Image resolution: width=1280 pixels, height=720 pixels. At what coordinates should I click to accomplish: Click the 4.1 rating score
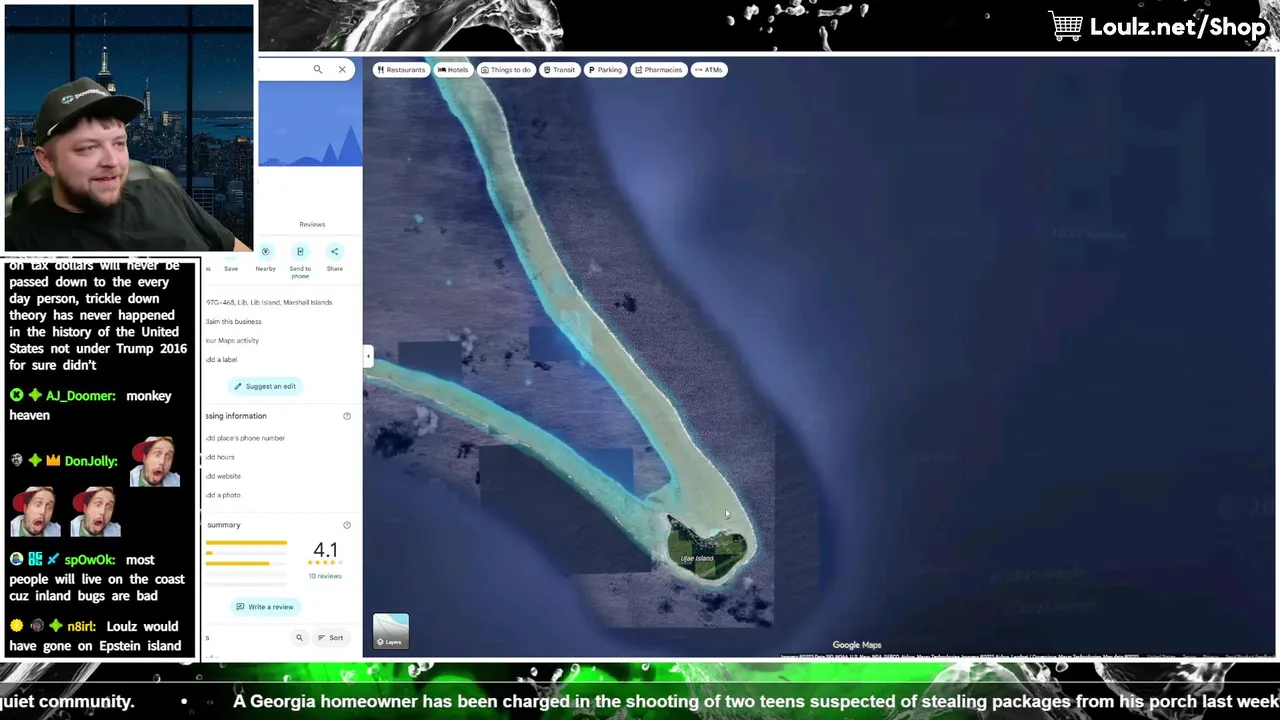click(325, 550)
